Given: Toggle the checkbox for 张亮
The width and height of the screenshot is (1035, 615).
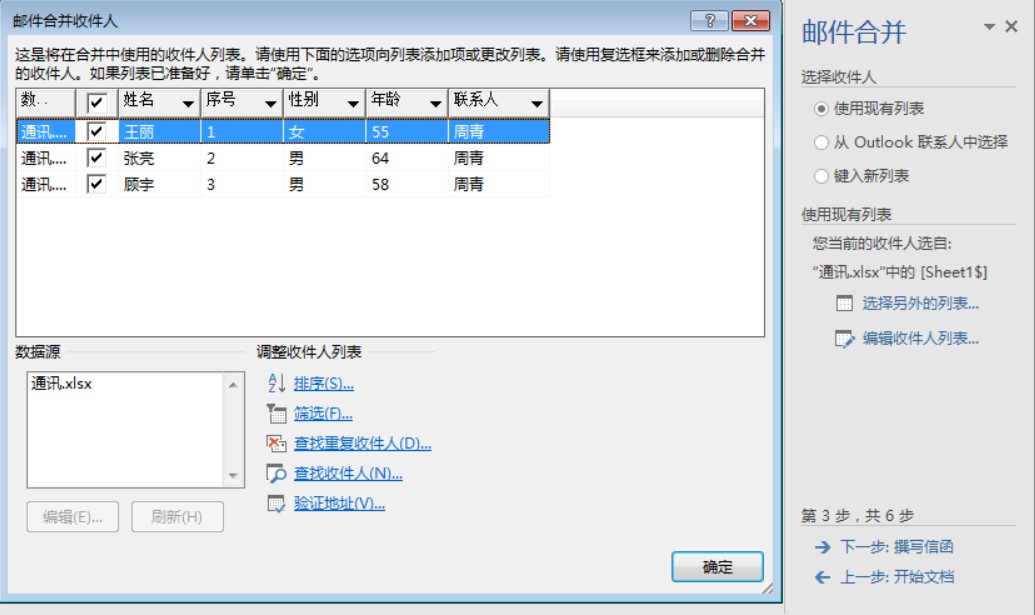Looking at the screenshot, I should click(96, 158).
